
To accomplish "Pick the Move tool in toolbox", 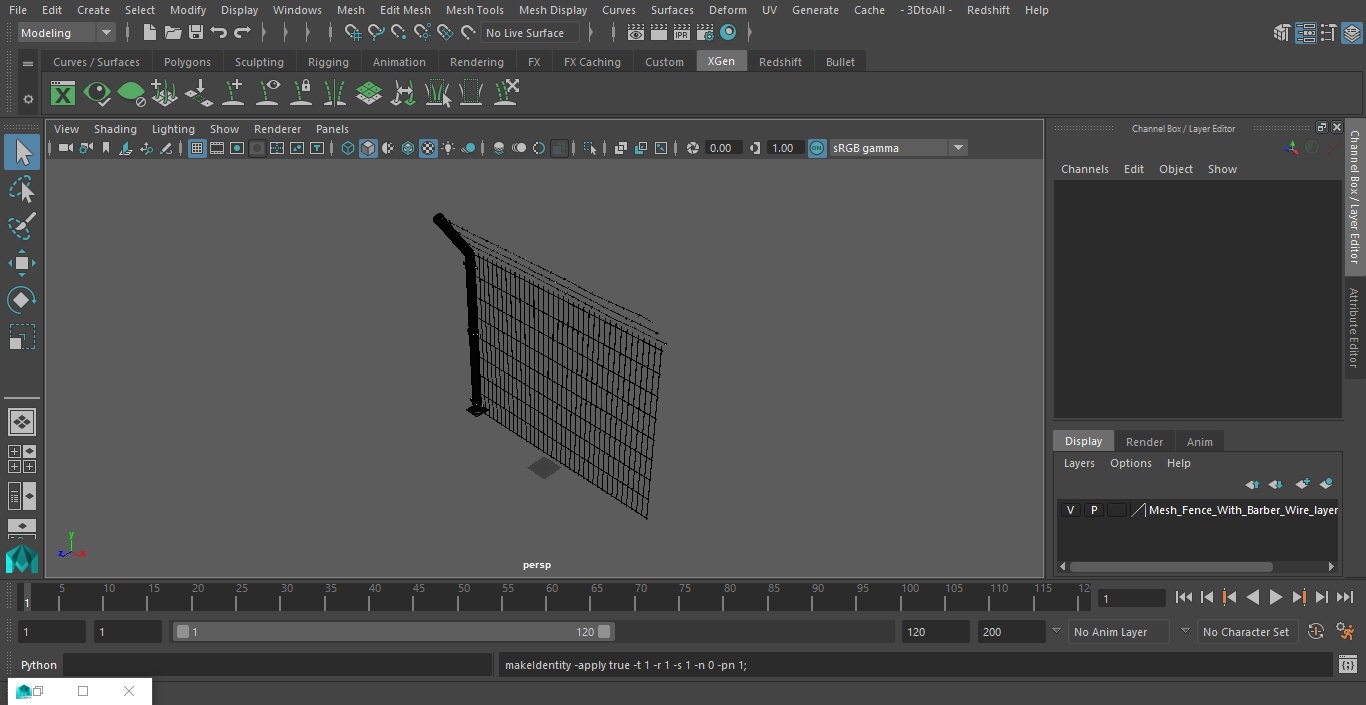I will (x=22, y=263).
